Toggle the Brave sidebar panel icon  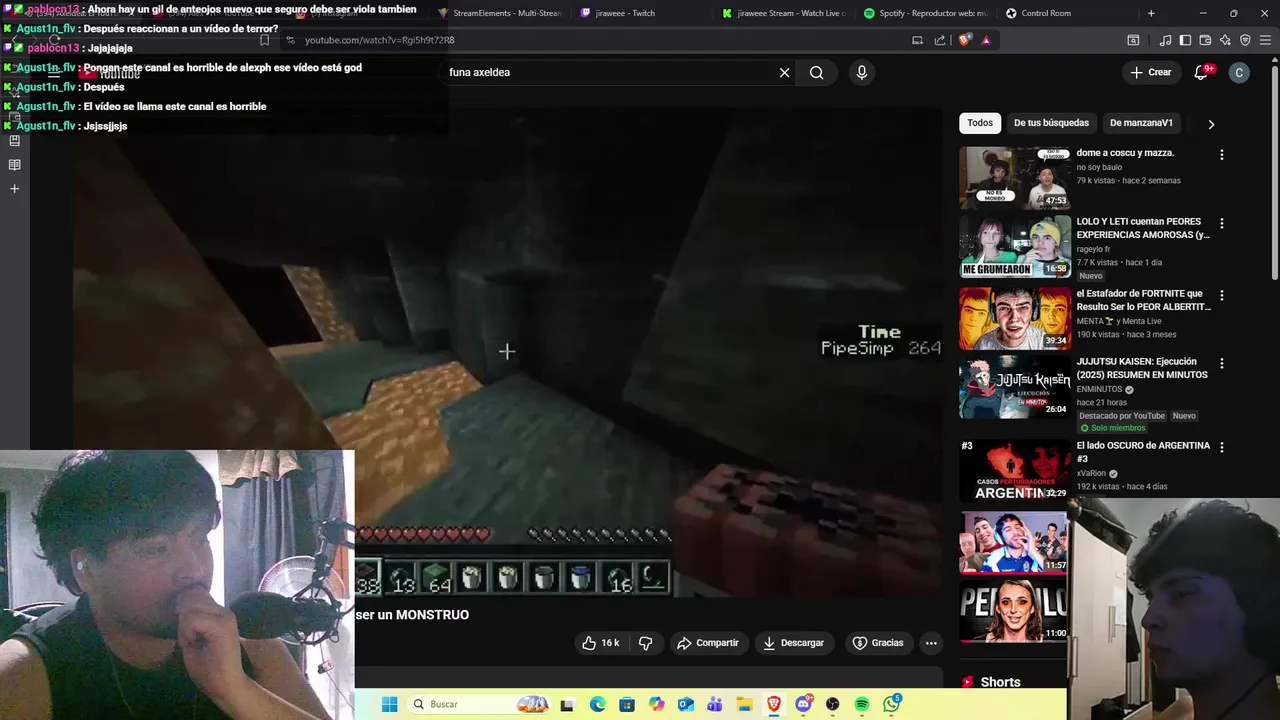[x=1185, y=40]
